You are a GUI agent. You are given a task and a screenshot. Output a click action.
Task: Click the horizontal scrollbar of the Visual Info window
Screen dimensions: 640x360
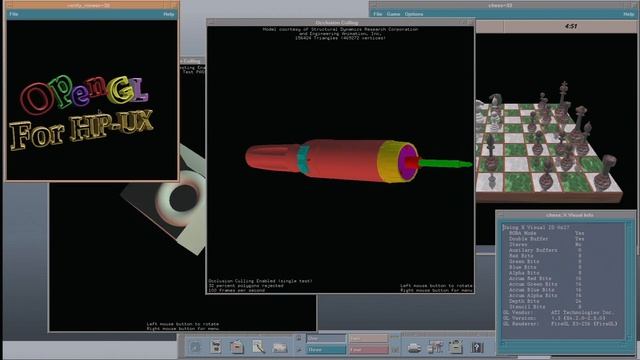point(564,345)
